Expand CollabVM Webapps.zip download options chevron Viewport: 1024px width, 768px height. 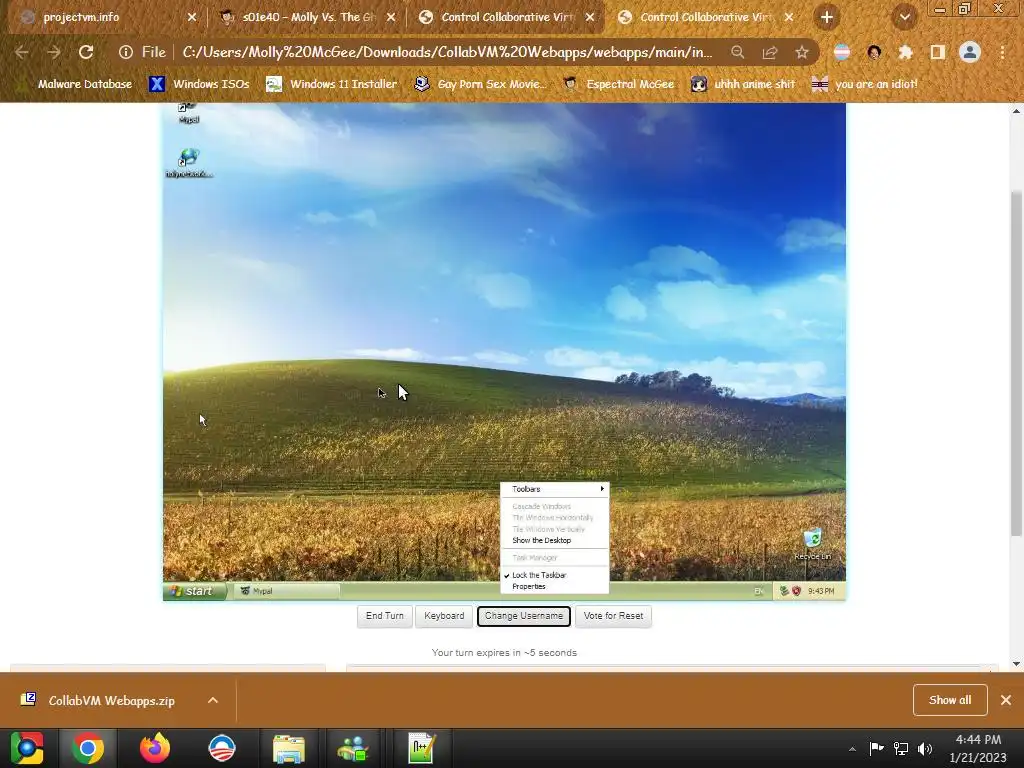[x=213, y=701]
